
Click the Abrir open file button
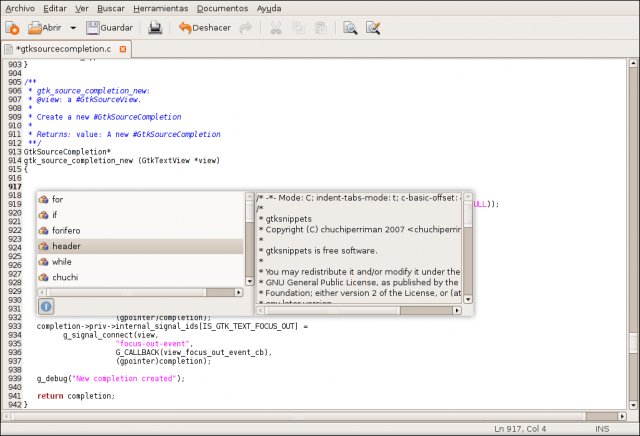(43, 28)
